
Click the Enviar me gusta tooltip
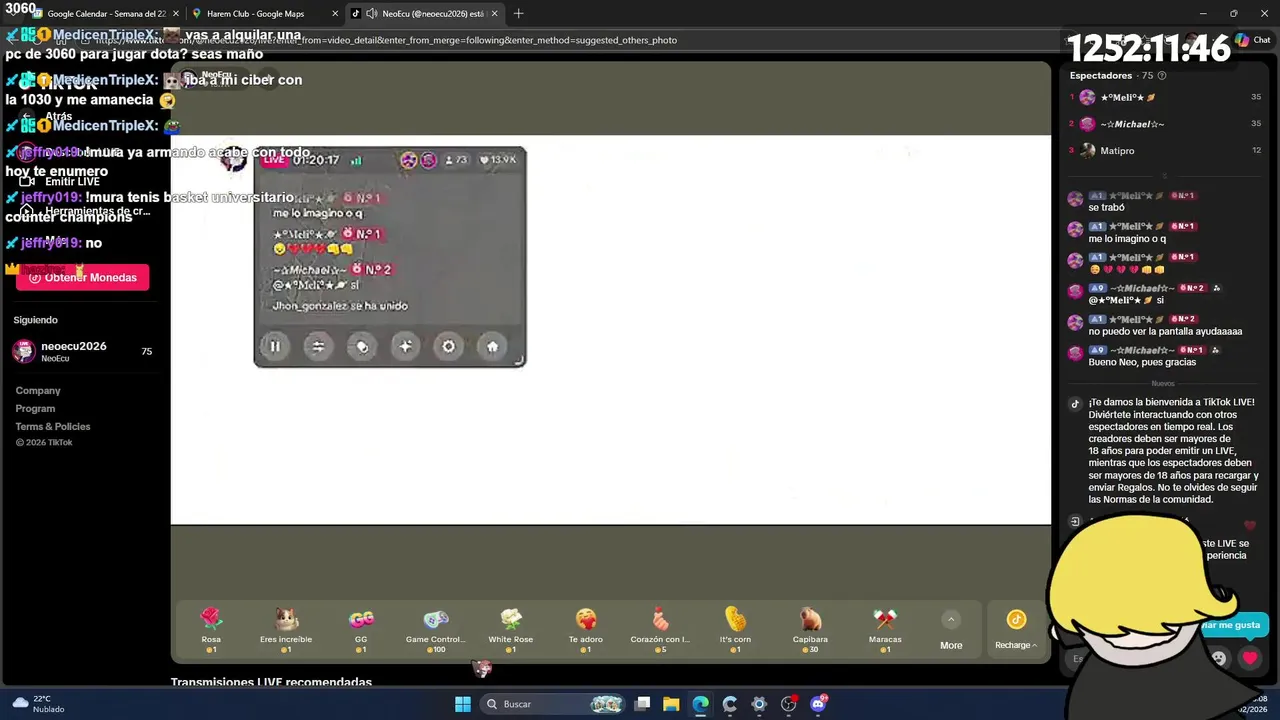click(1232, 625)
